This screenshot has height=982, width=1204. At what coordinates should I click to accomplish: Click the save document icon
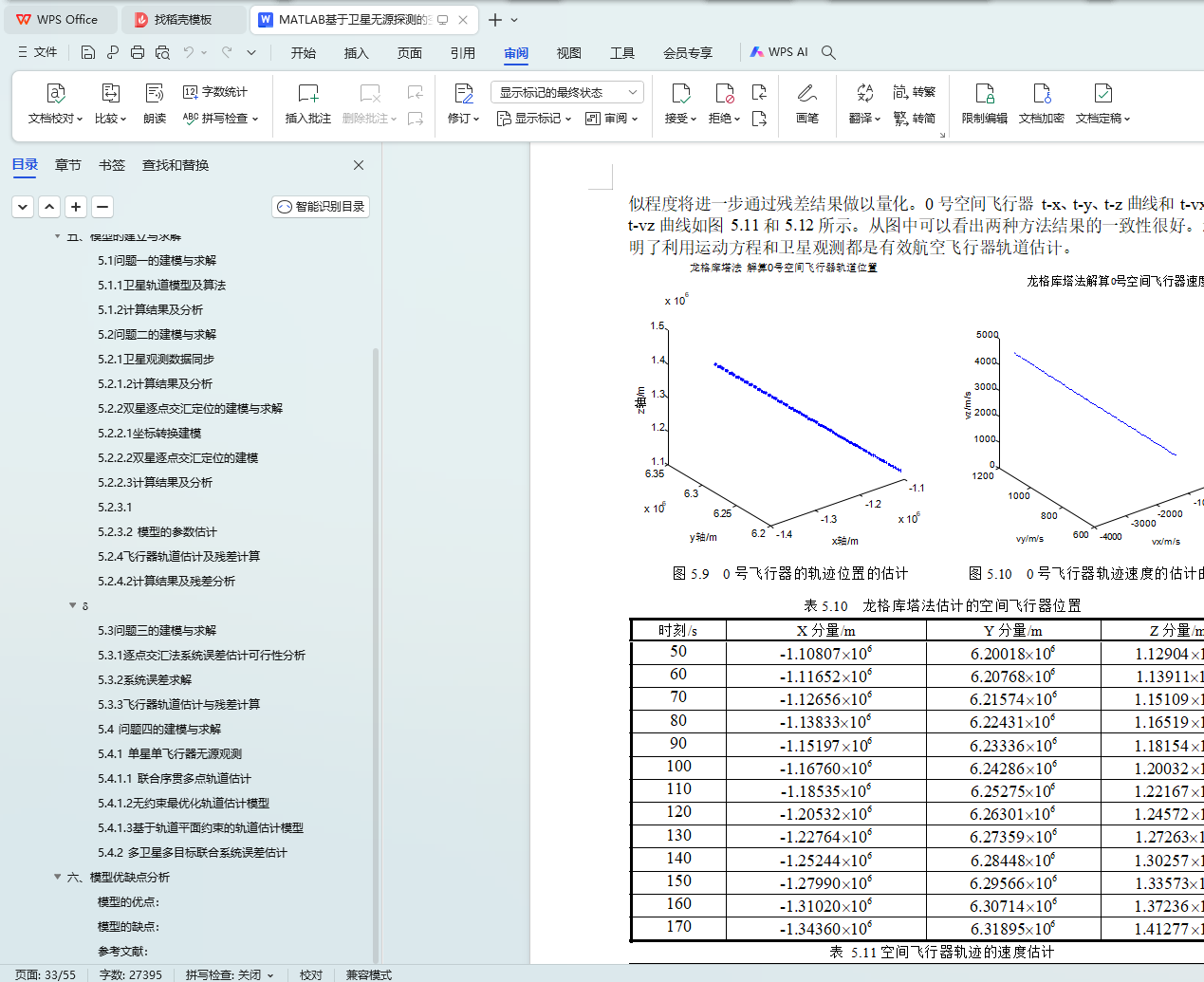pyautogui.click(x=88, y=52)
